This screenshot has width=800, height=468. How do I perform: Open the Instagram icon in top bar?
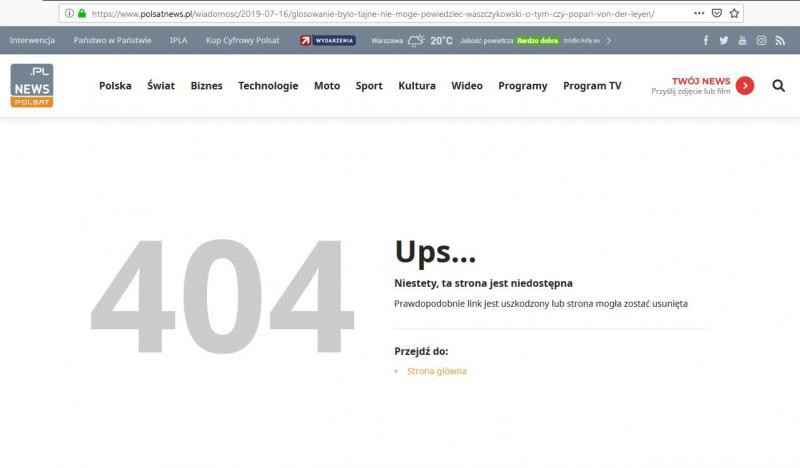click(x=761, y=41)
